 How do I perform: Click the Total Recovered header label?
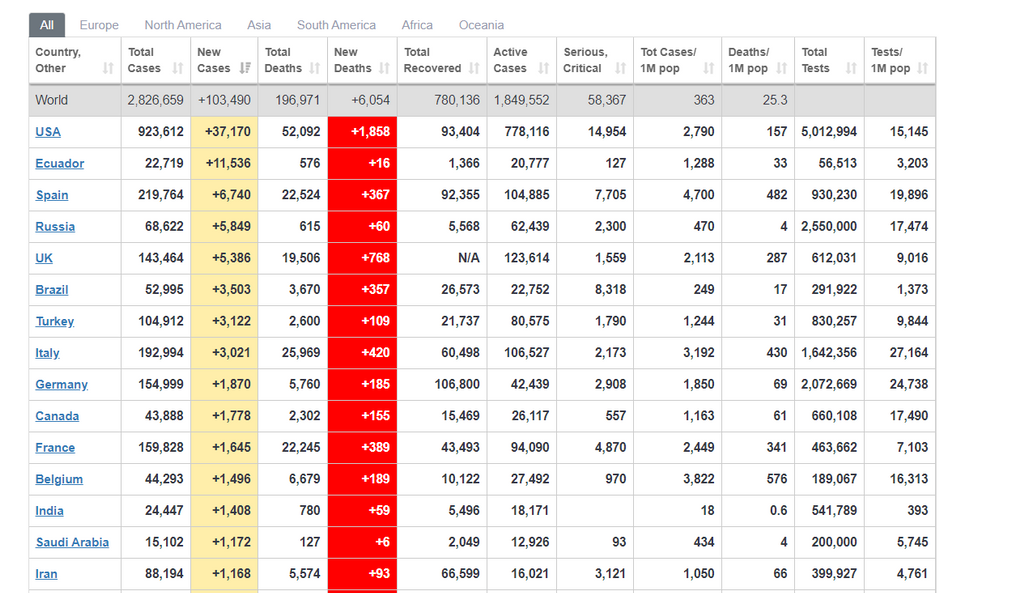click(432, 60)
